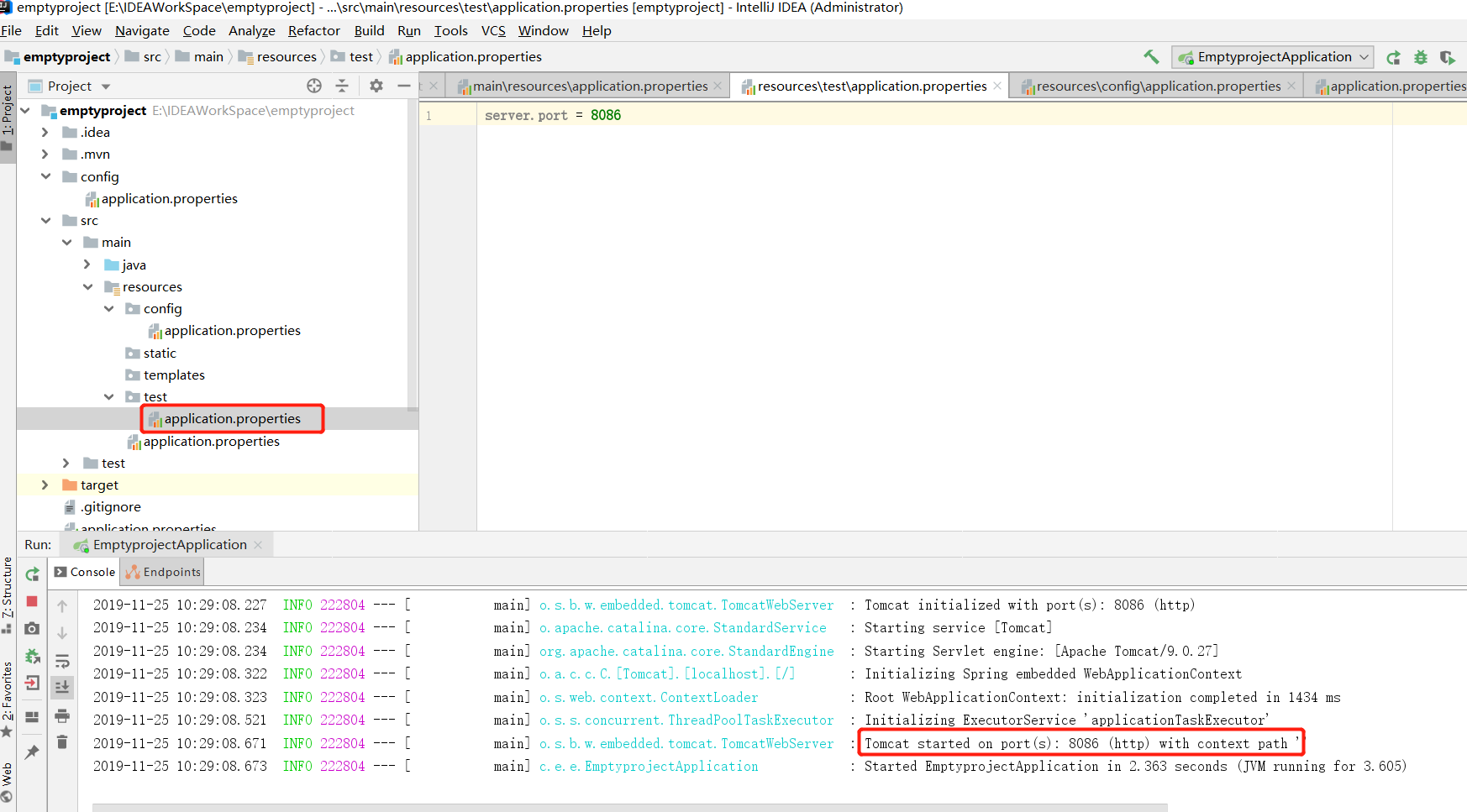The height and width of the screenshot is (812, 1467).
Task: Open Project view settings gear
Action: pos(376,86)
